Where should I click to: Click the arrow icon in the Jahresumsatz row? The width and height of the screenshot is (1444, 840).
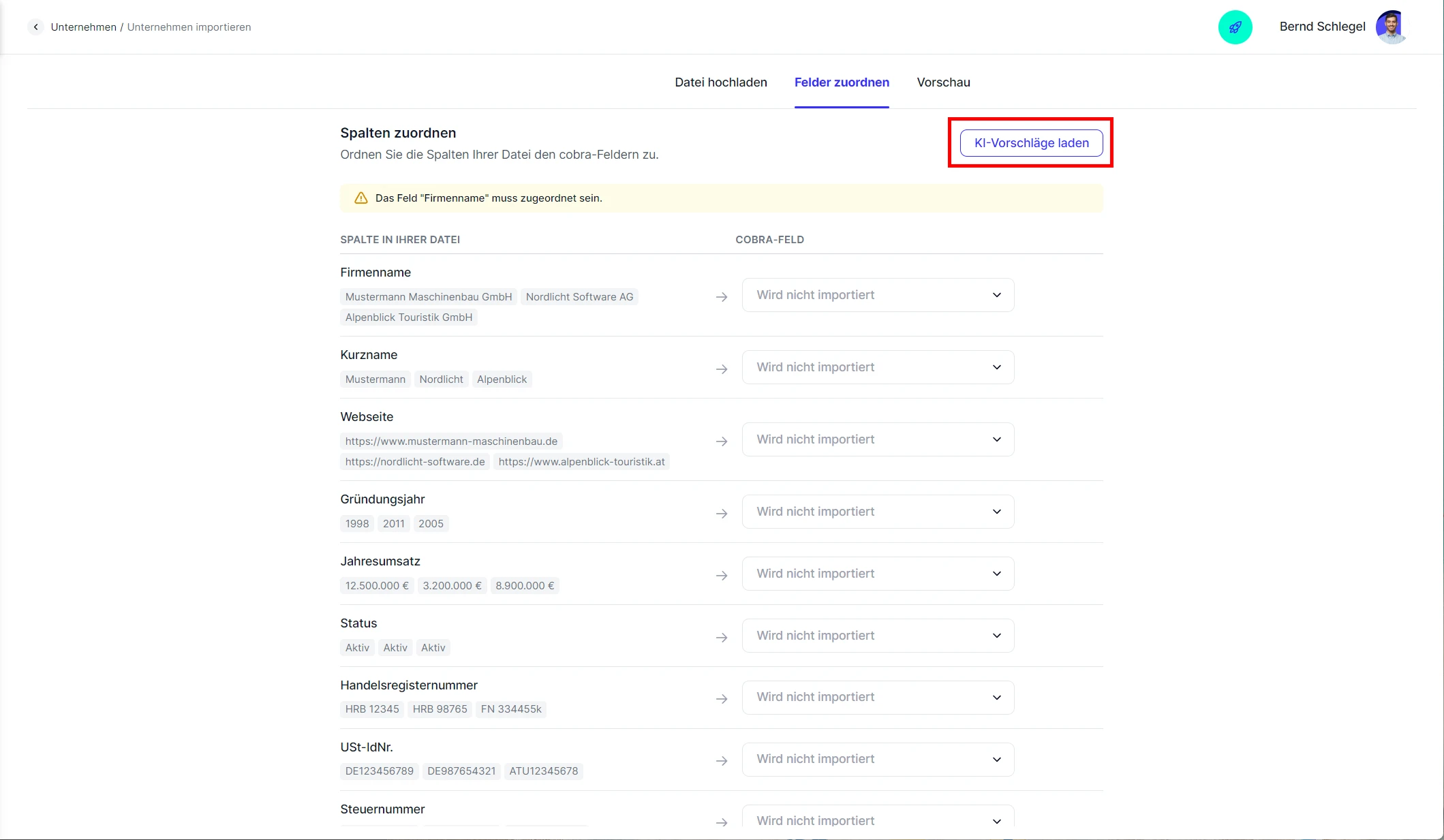tap(722, 576)
